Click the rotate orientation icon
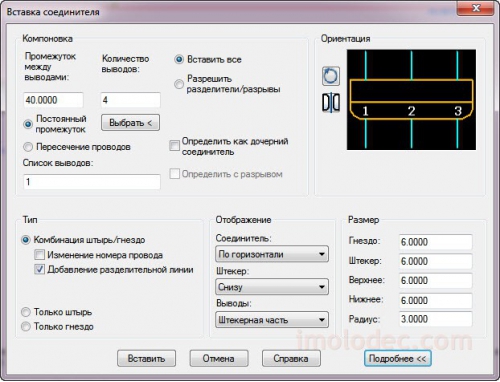 (331, 76)
